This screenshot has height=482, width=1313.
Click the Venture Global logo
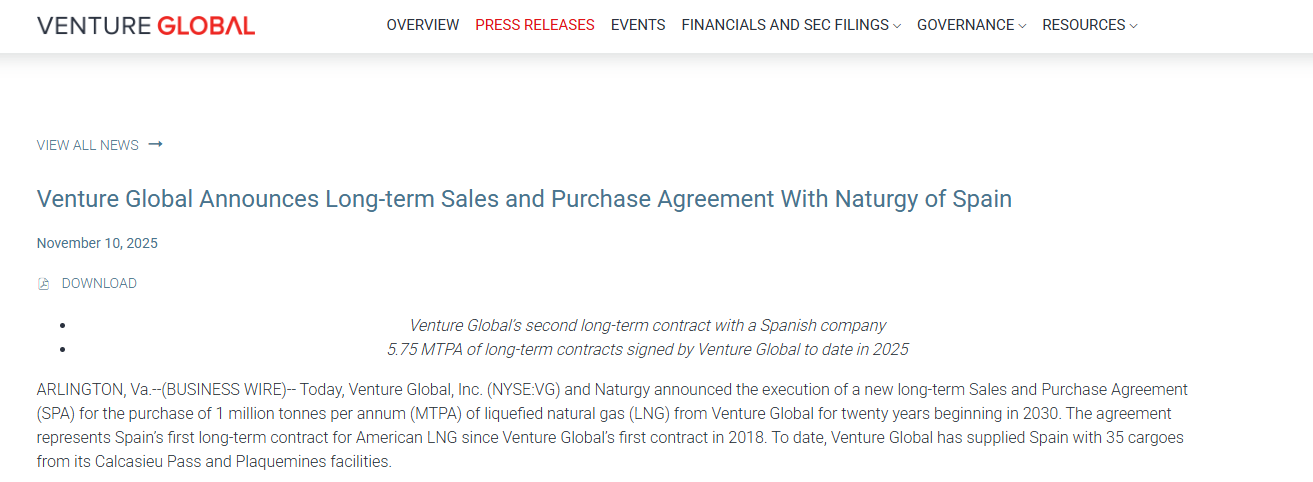146,26
